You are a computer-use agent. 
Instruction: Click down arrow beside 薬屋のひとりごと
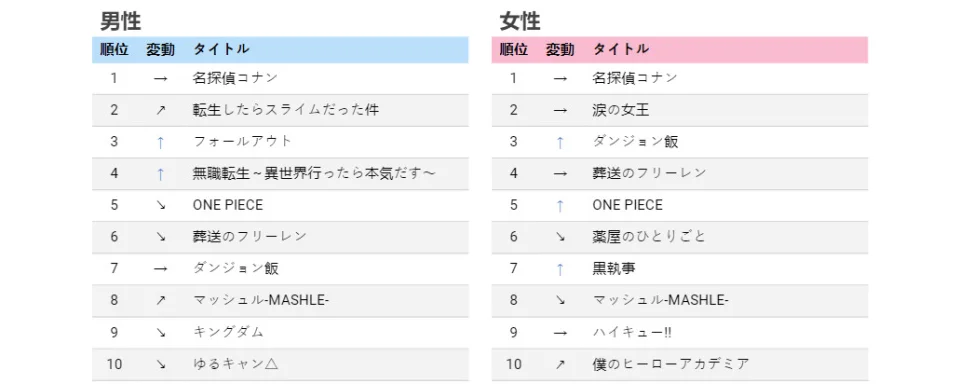(x=560, y=237)
